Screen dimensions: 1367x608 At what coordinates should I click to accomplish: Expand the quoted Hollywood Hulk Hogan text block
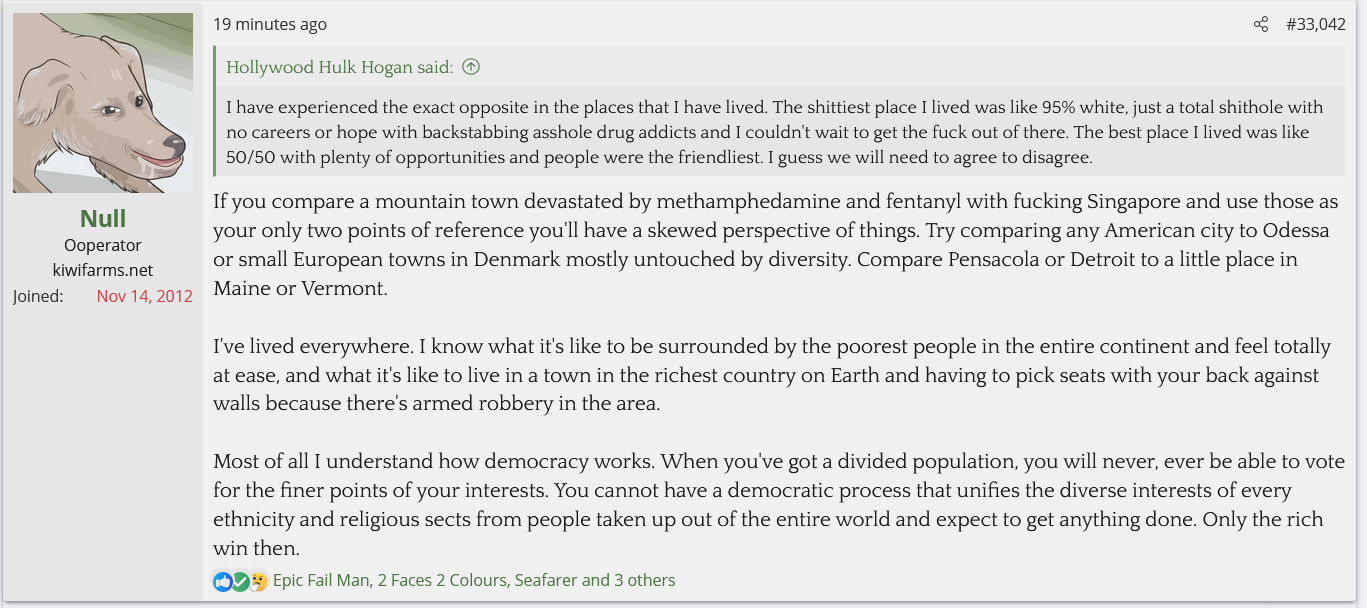(x=780, y=132)
